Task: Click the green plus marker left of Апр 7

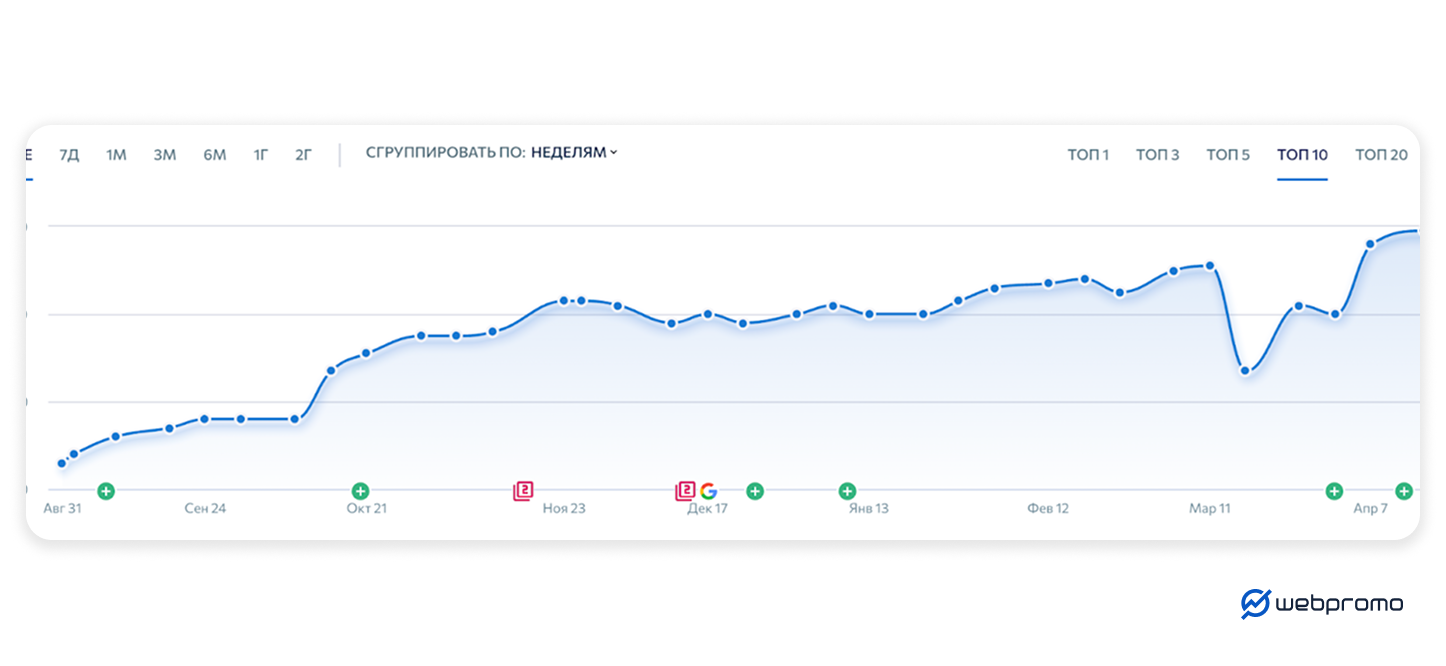Action: 1334,490
